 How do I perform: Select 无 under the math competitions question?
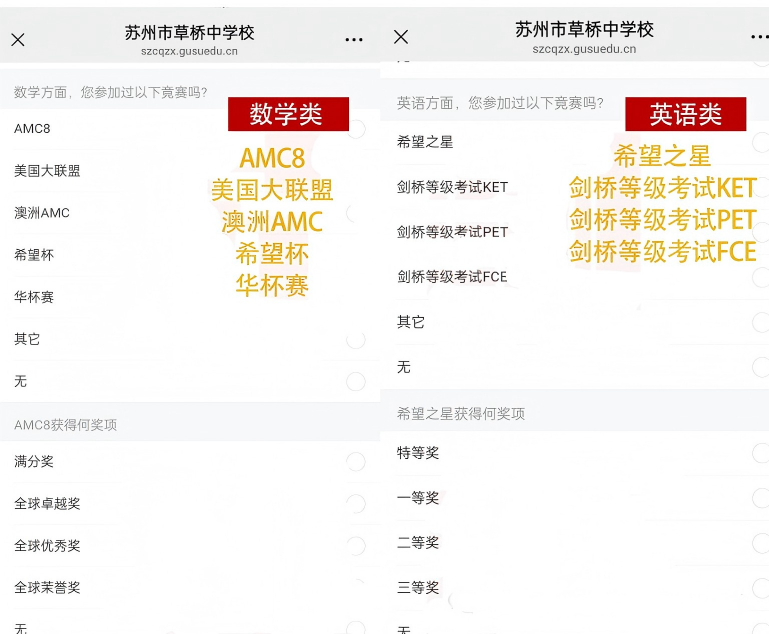(x=356, y=381)
